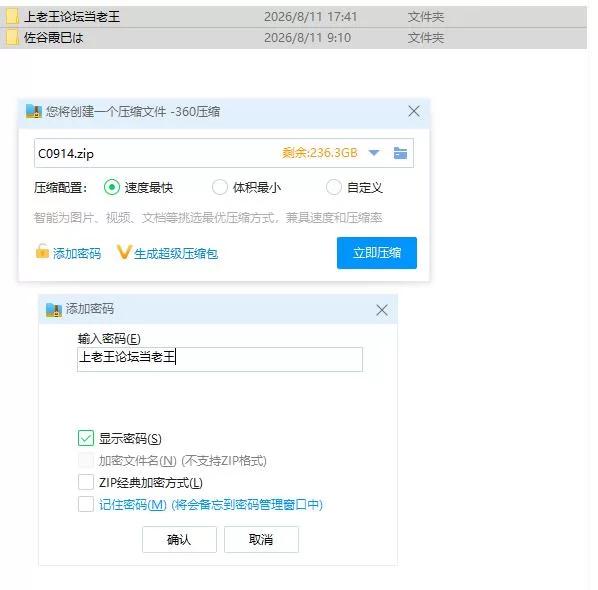Viewport: 598px width, 590px height.
Task: Select 自定义 compression option
Action: (334, 187)
